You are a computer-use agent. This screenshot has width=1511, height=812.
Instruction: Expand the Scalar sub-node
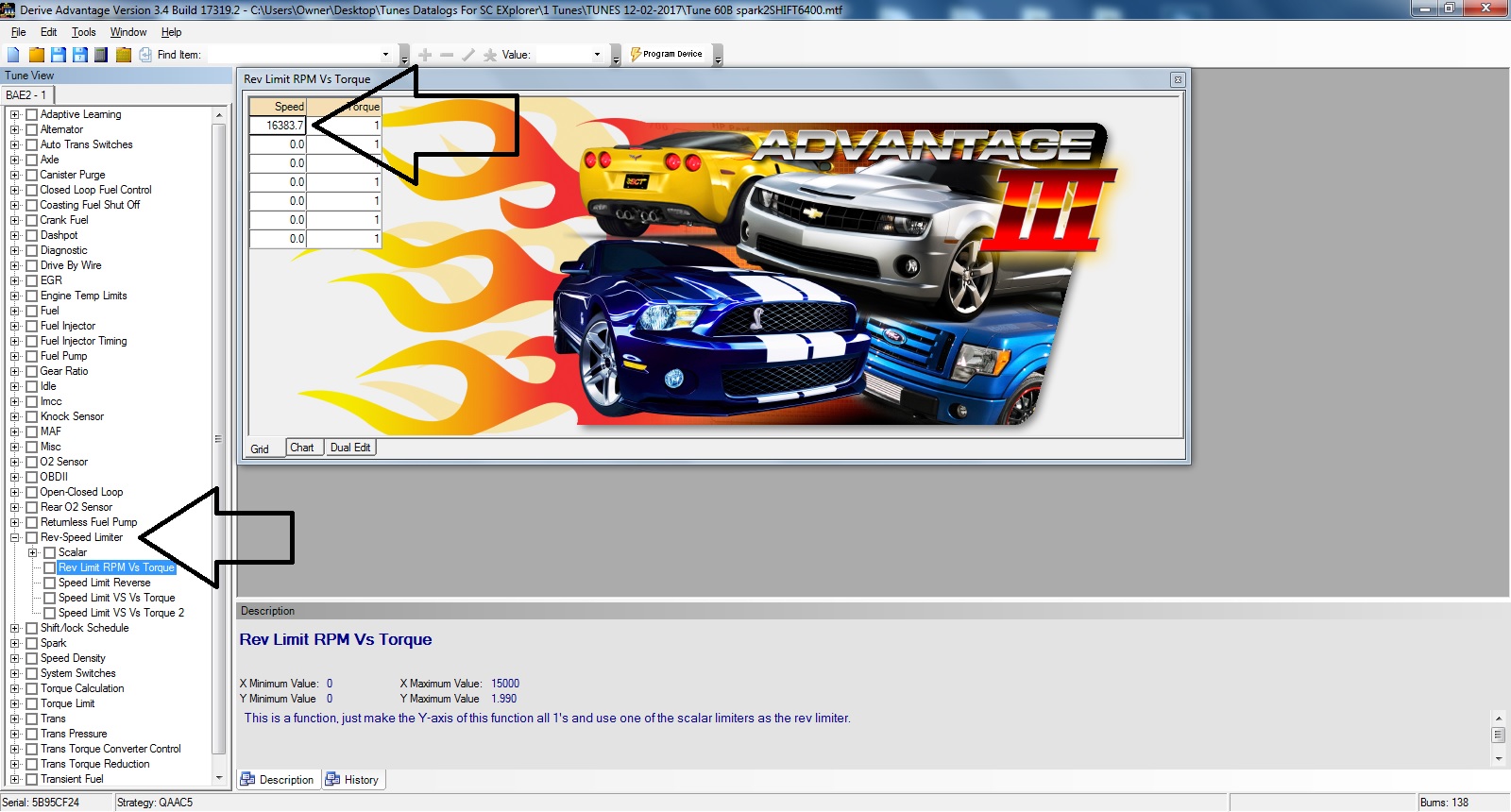tap(32, 552)
